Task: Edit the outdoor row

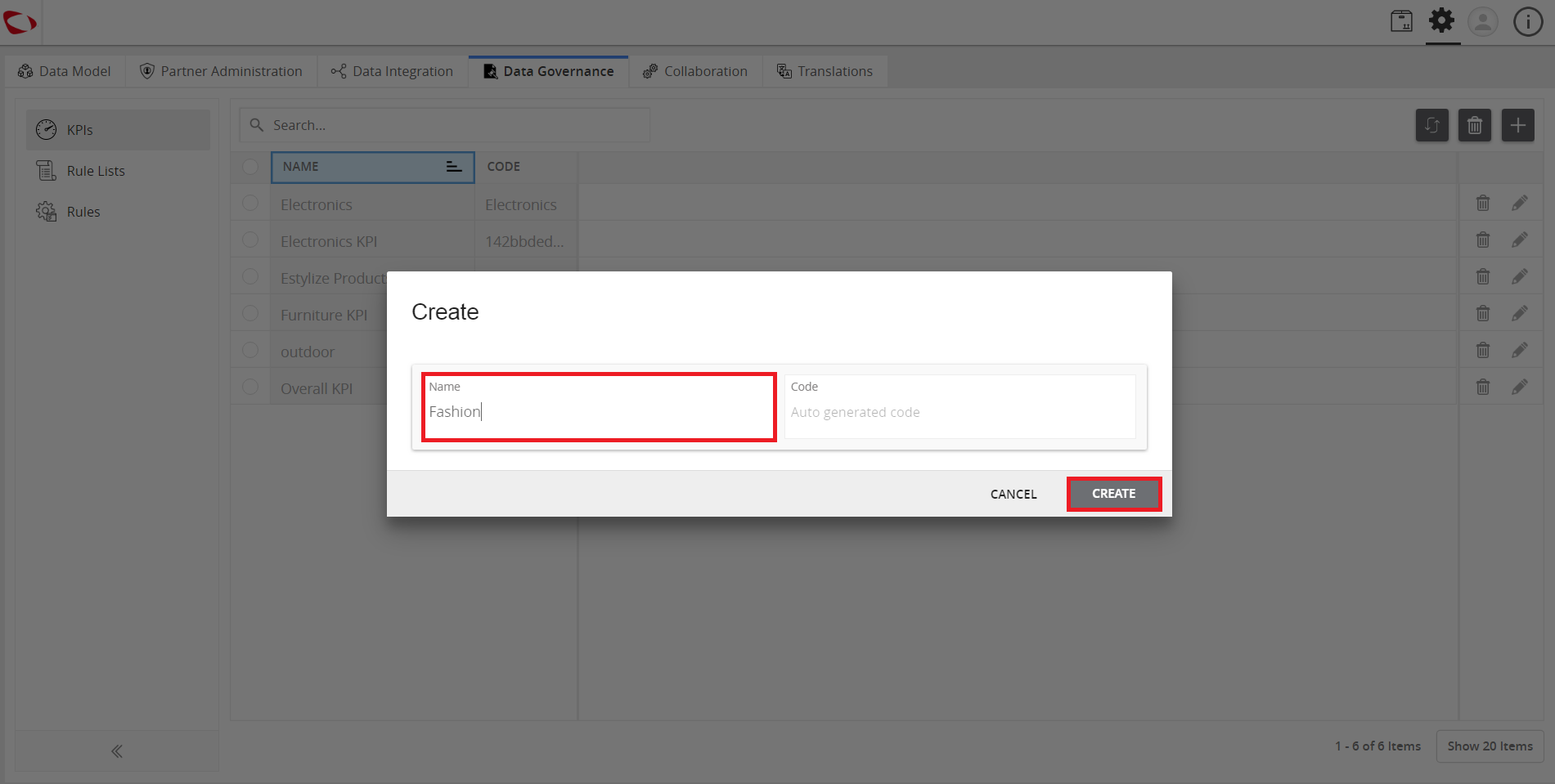Action: click(1520, 350)
